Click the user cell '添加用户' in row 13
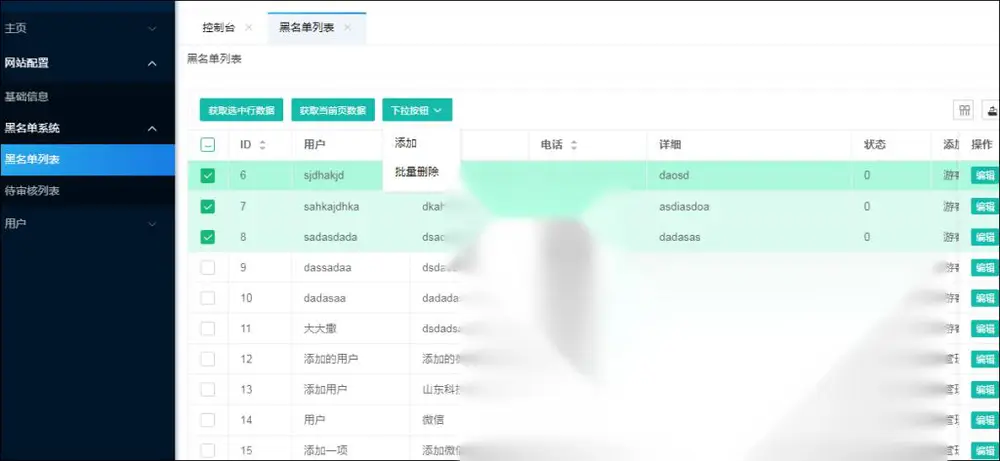Screen dimensions: 1000x461 [325, 389]
